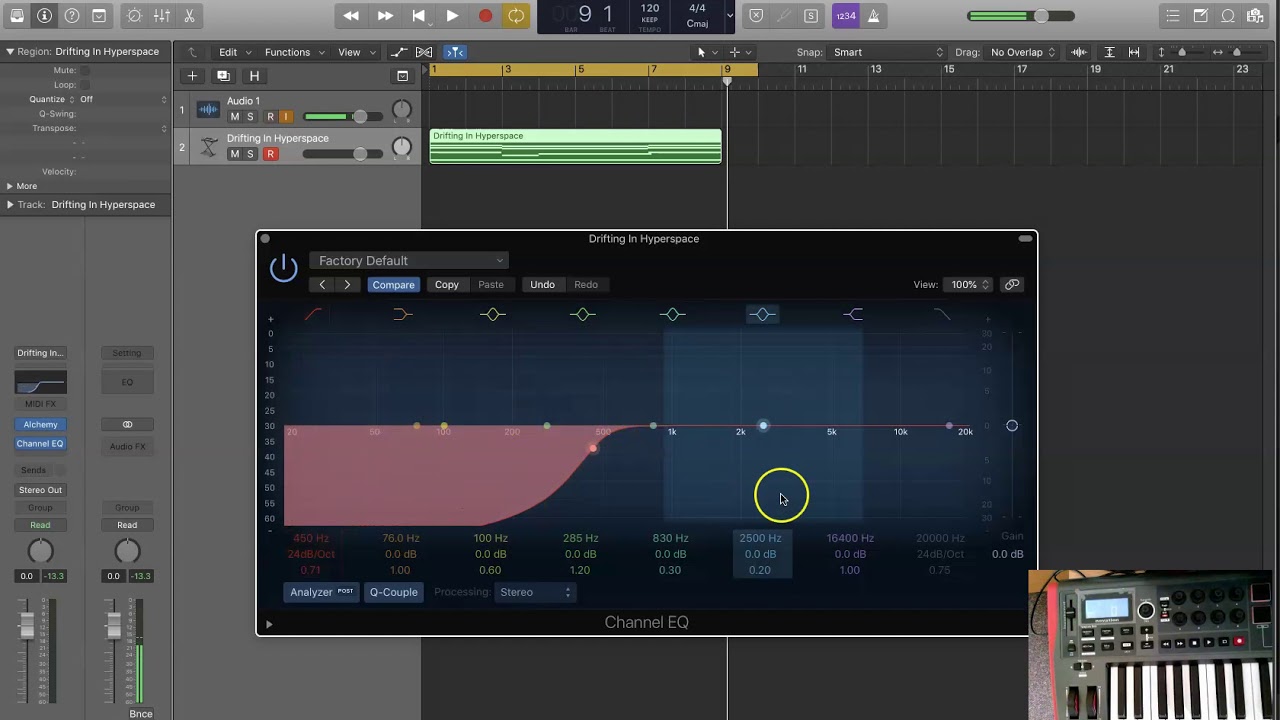Viewport: 1280px width, 720px height.
Task: Open the Processing Stereo dropdown
Action: pos(535,592)
